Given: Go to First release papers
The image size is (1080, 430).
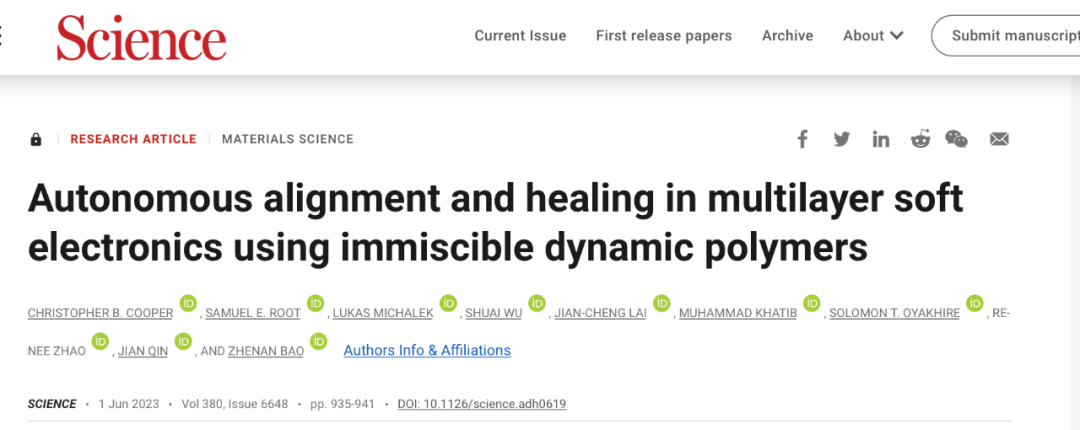Looking at the screenshot, I should (x=664, y=36).
